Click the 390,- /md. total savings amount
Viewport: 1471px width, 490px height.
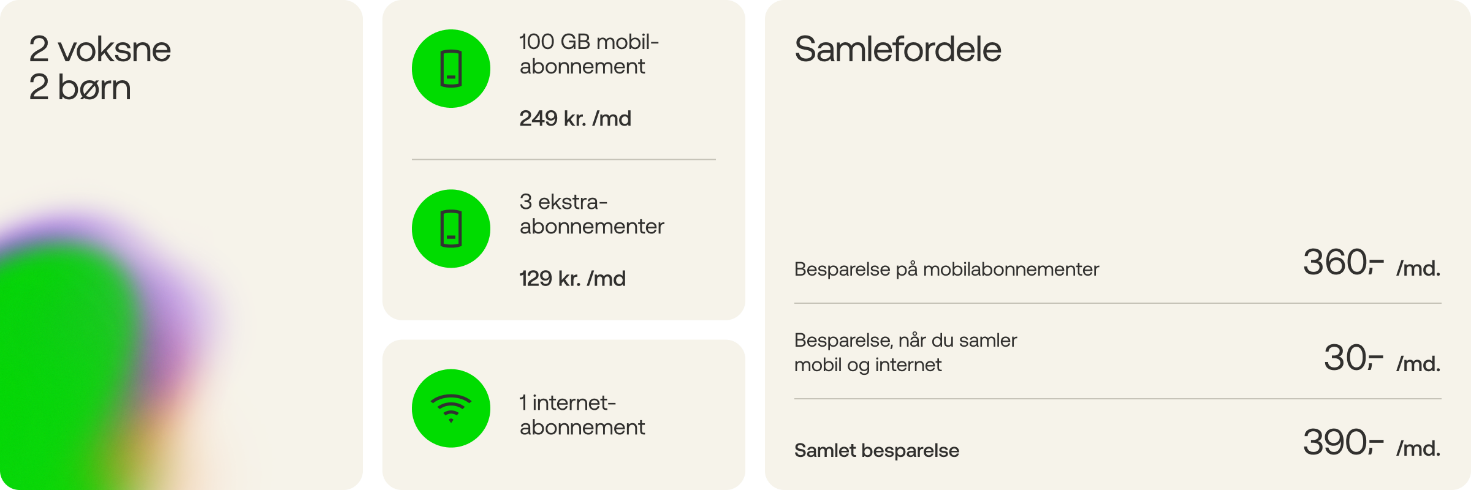pyautogui.click(x=1371, y=443)
